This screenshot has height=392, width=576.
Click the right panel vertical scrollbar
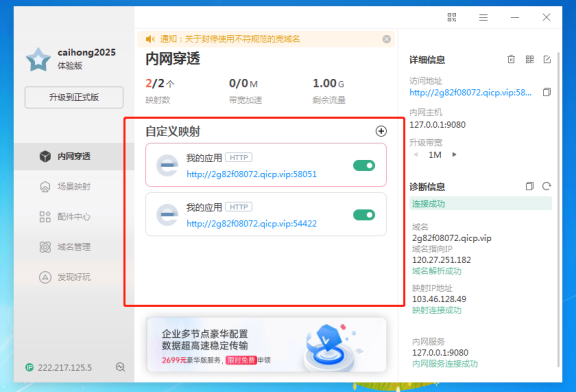[558, 209]
